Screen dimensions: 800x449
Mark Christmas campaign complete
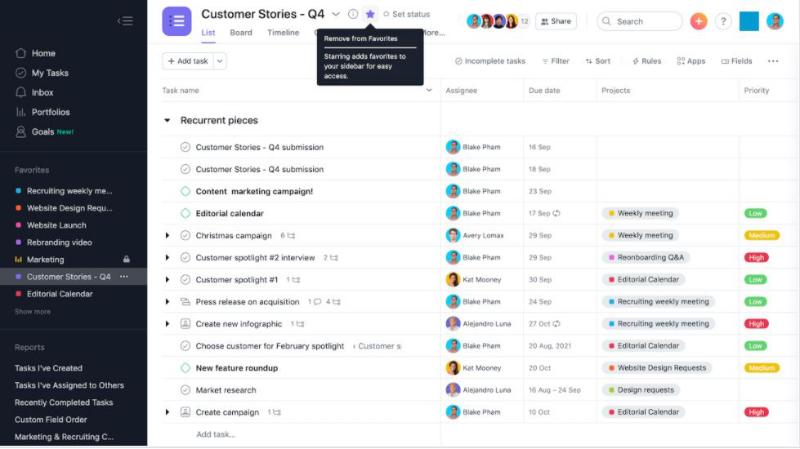[185, 236]
